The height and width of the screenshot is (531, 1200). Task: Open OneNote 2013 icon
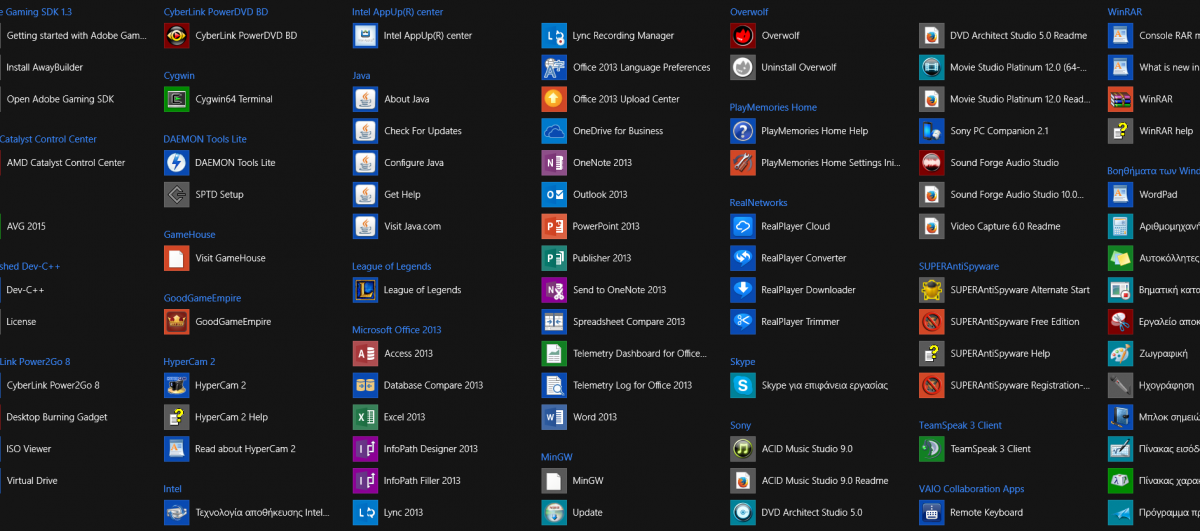554,162
